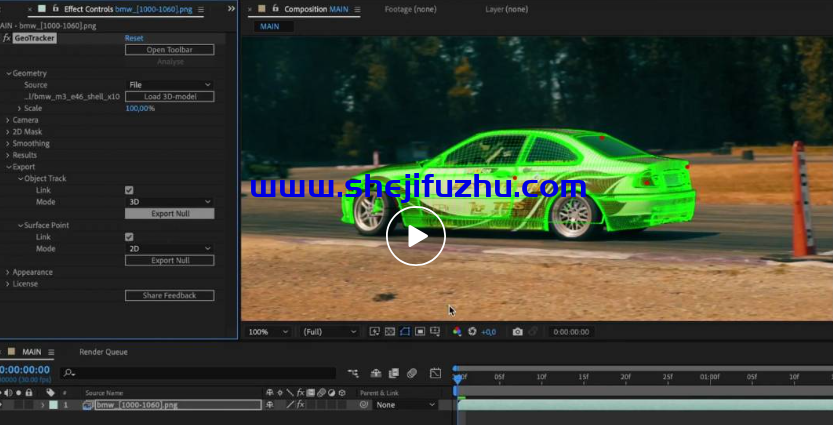Select the bmw_[1000-1060].png layer name

(178, 405)
